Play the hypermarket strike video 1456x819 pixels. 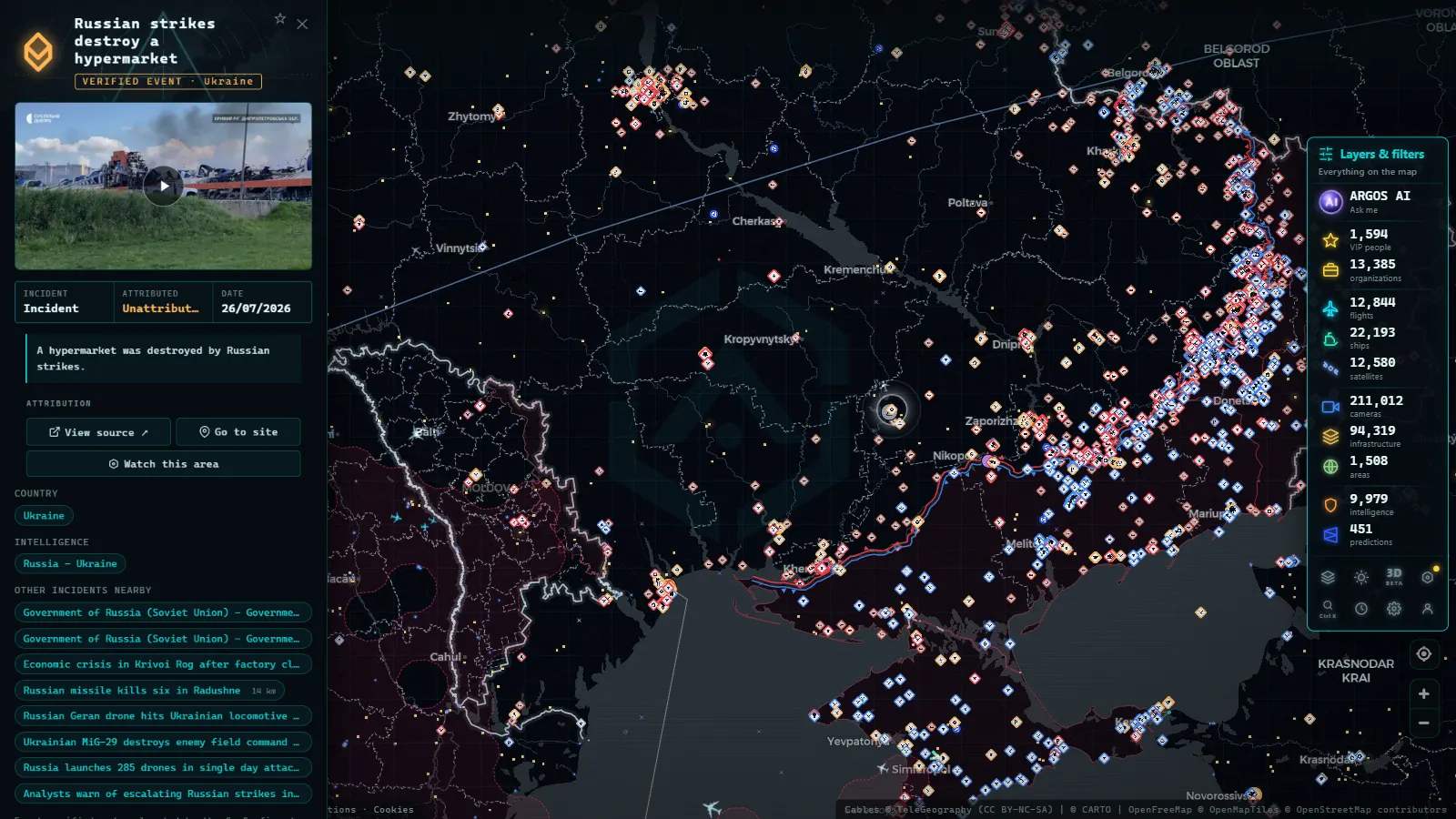pos(164,186)
